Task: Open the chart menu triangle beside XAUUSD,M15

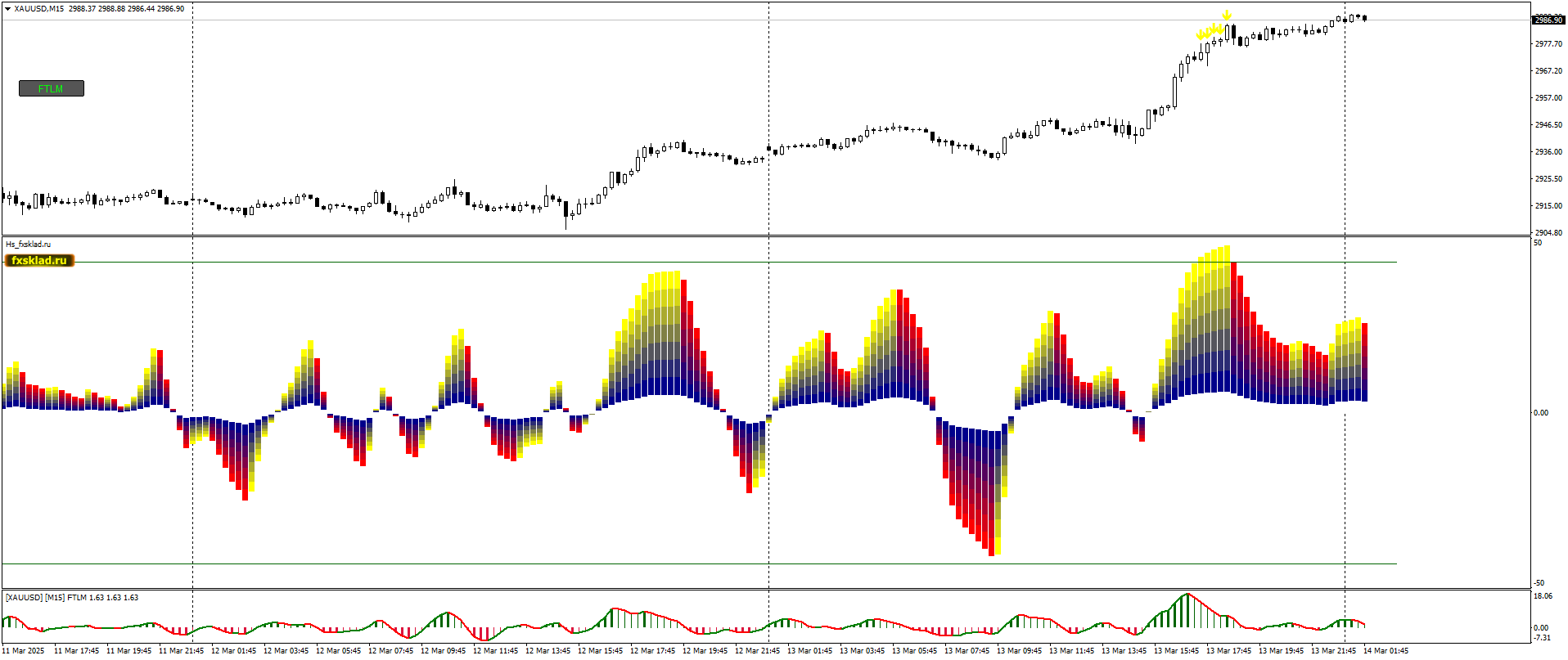Action: [x=8, y=8]
